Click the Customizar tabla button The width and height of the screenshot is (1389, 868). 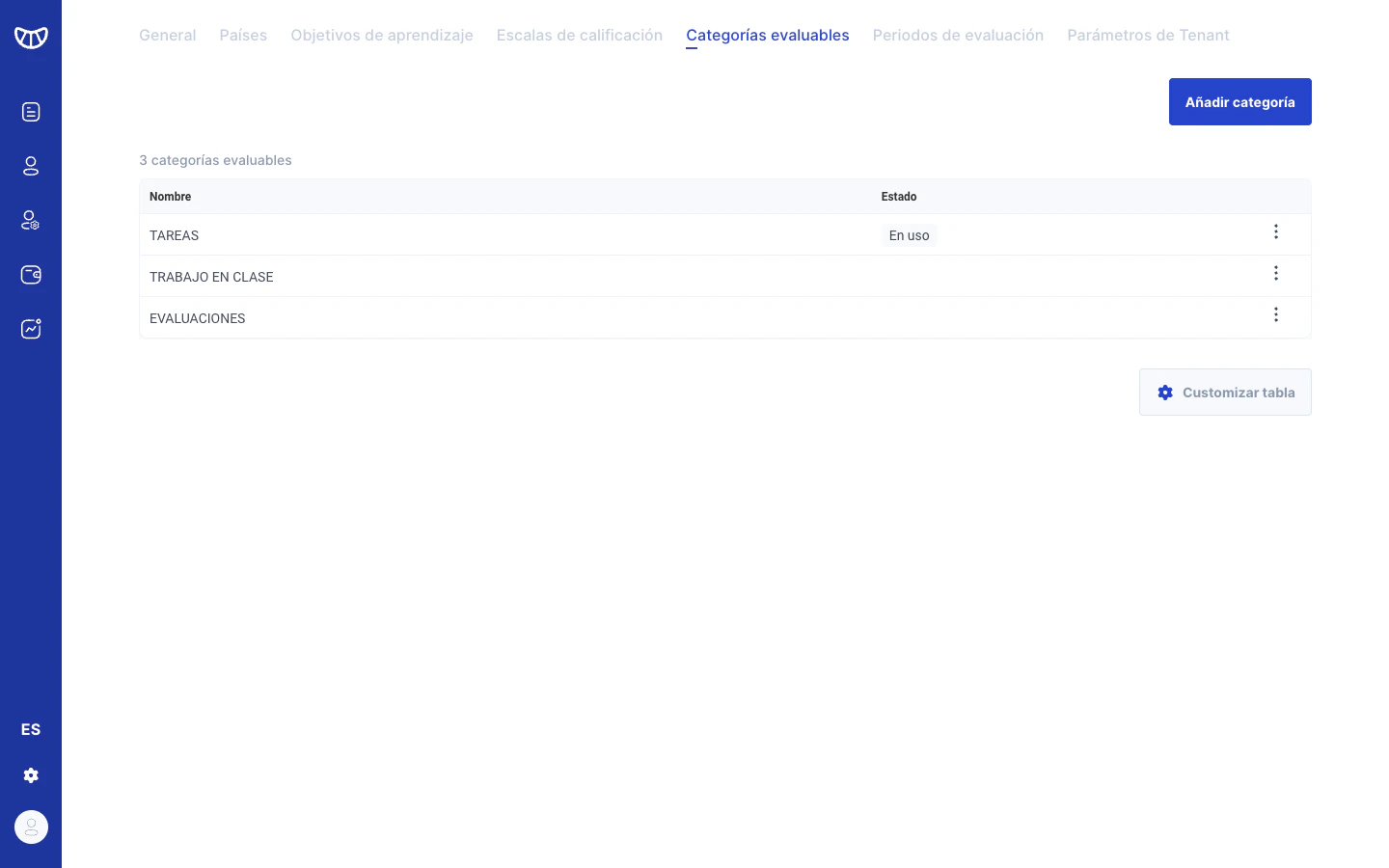point(1225,393)
